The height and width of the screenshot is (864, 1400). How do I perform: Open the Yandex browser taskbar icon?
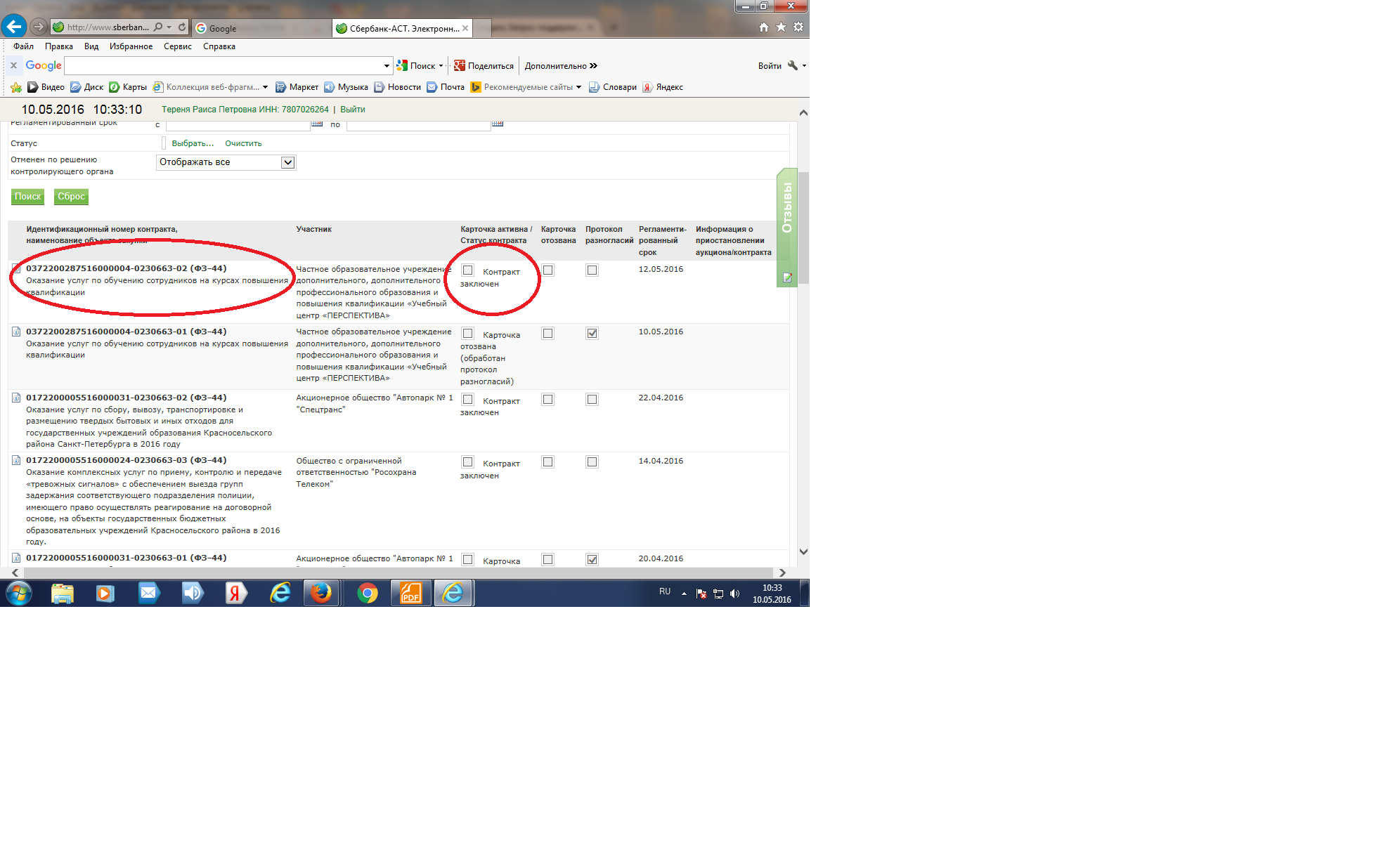[235, 594]
